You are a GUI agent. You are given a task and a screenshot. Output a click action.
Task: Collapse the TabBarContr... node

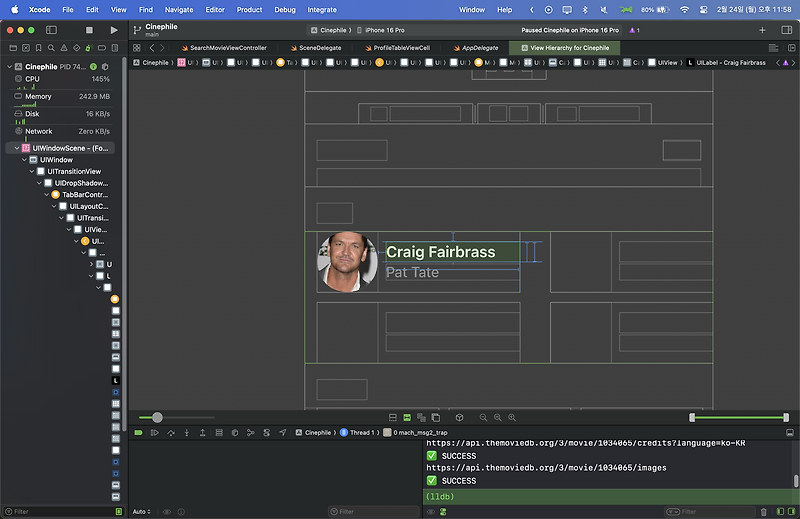pyautogui.click(x=46, y=195)
